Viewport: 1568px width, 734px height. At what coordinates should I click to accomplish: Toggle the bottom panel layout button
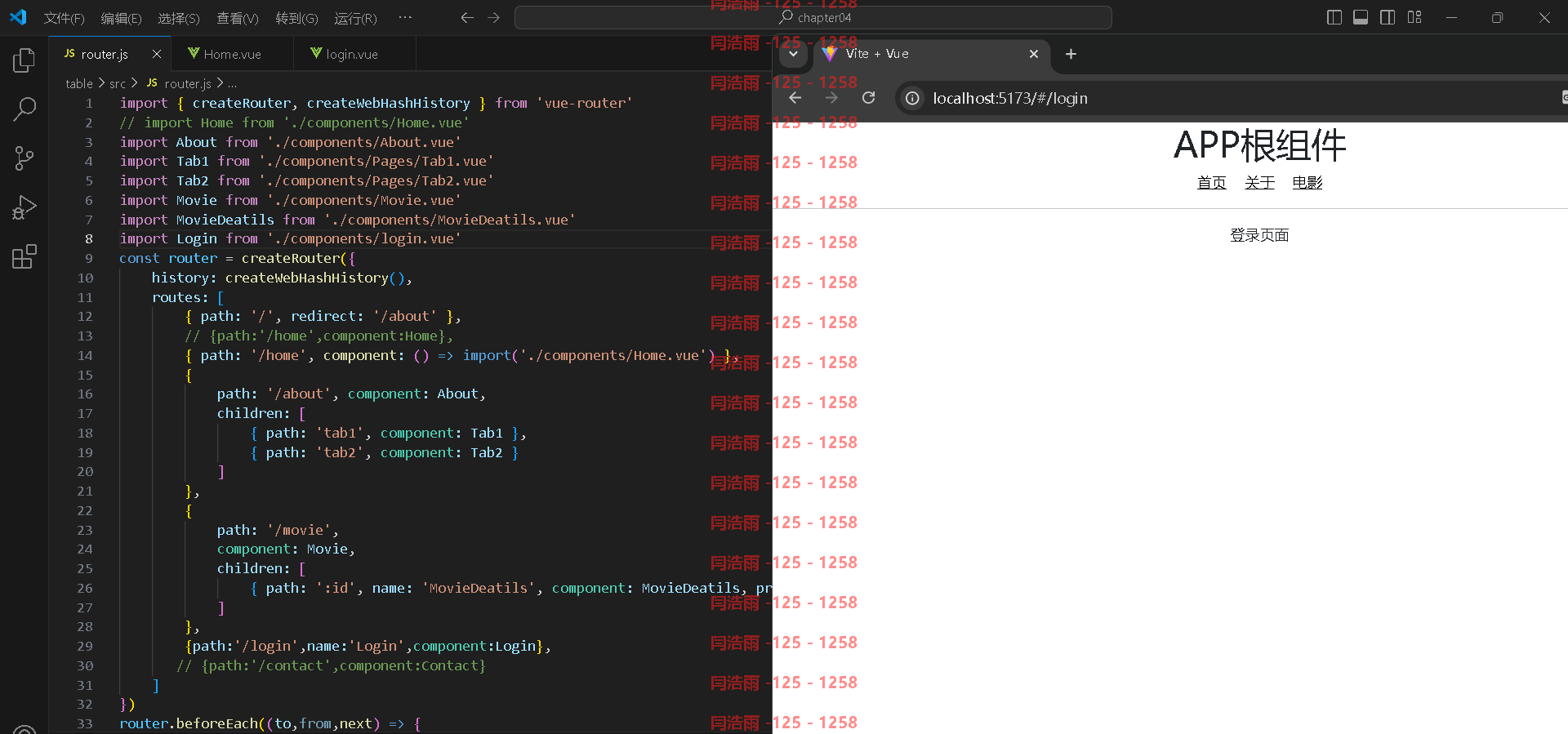[x=1361, y=17]
